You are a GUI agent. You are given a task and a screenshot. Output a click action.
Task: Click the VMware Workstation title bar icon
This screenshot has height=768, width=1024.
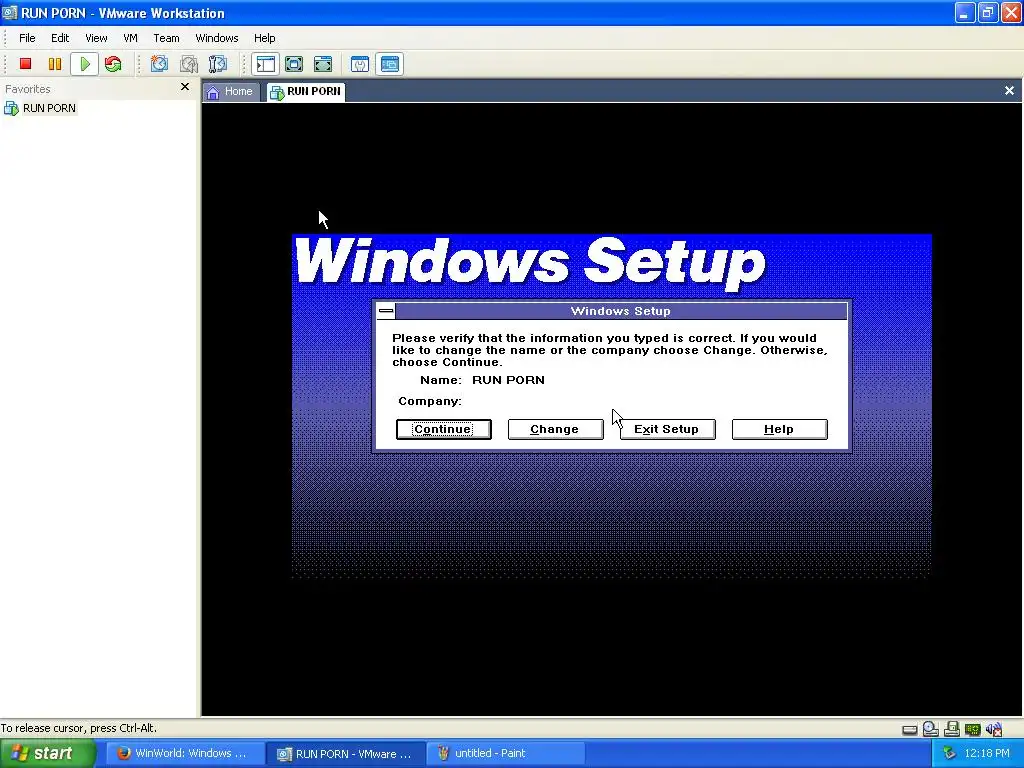10,12
